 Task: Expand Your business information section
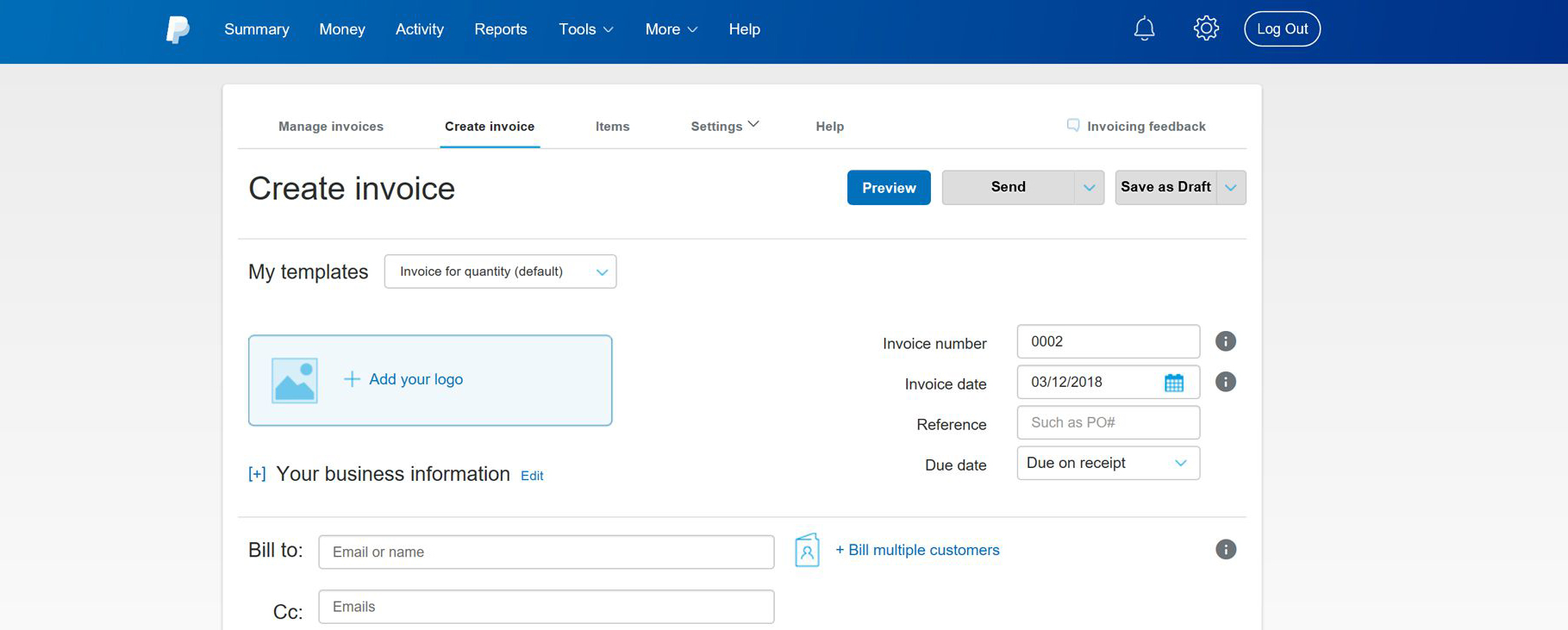257,474
